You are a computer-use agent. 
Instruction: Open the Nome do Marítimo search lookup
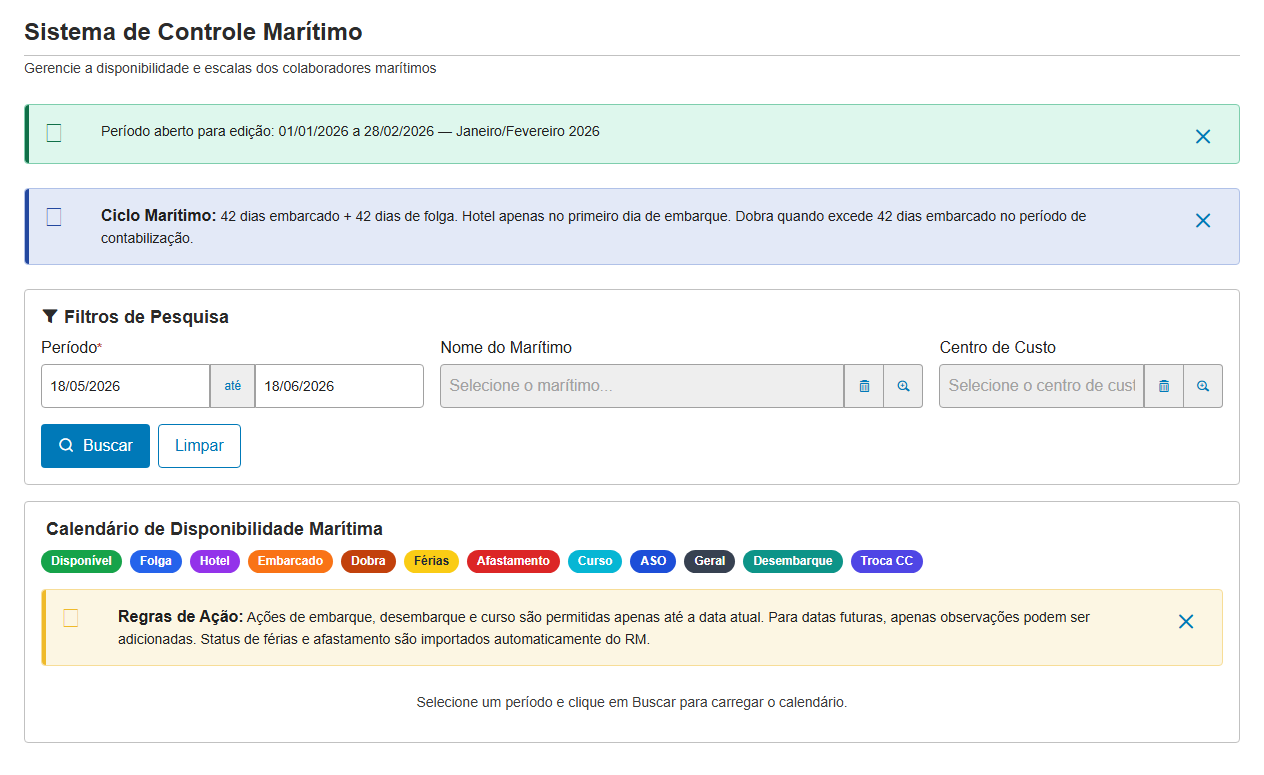pyautogui.click(x=903, y=386)
